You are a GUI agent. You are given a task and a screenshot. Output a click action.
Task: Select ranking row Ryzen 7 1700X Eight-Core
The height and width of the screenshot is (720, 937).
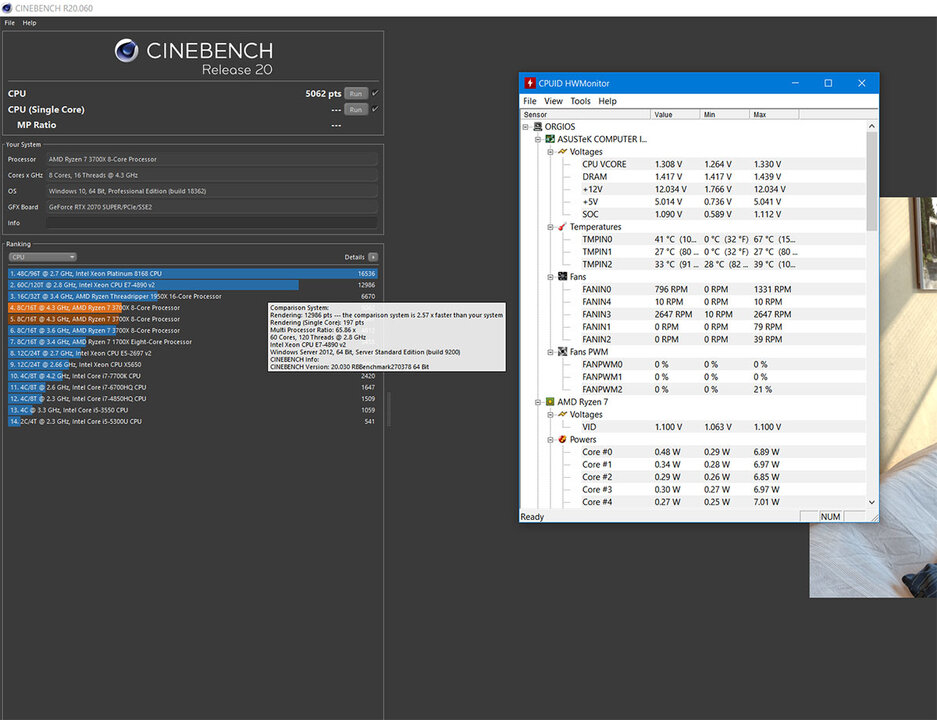(192, 342)
